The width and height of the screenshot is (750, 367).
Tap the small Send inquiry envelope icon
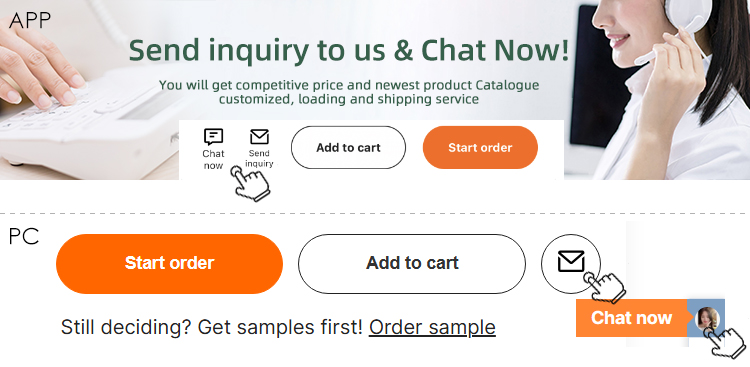point(259,137)
